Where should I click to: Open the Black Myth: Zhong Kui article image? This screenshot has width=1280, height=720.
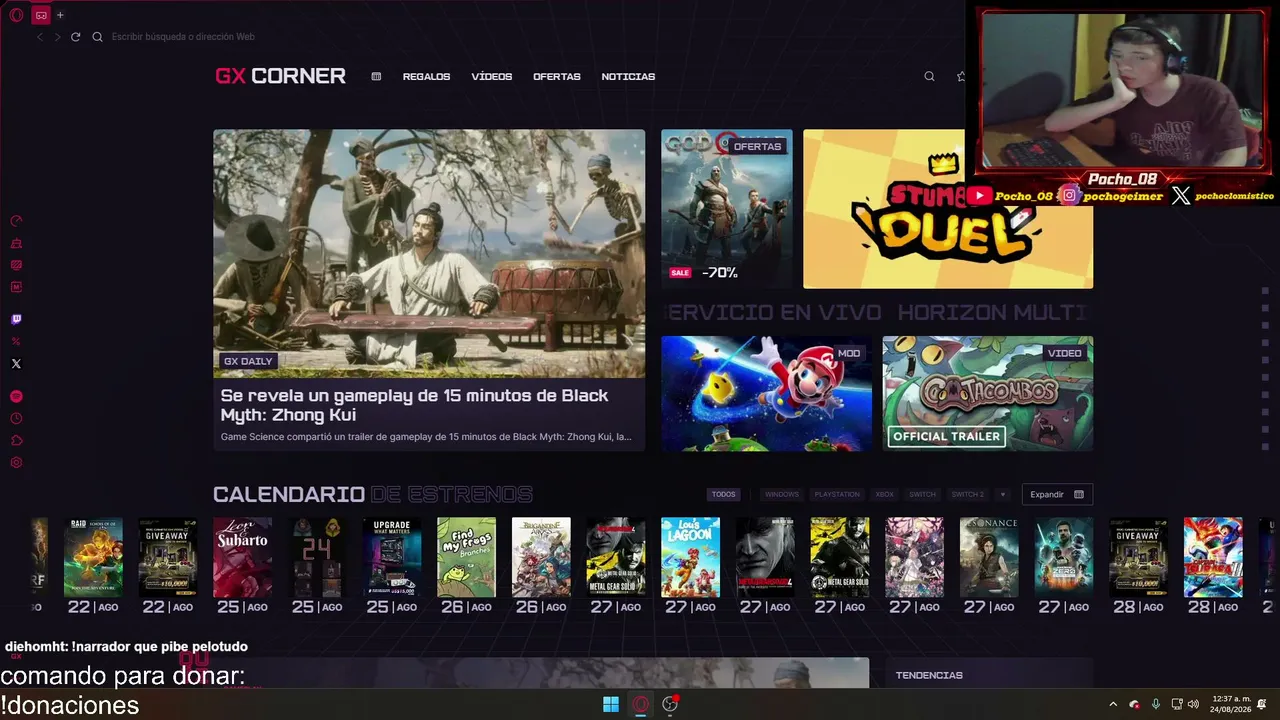(x=429, y=253)
